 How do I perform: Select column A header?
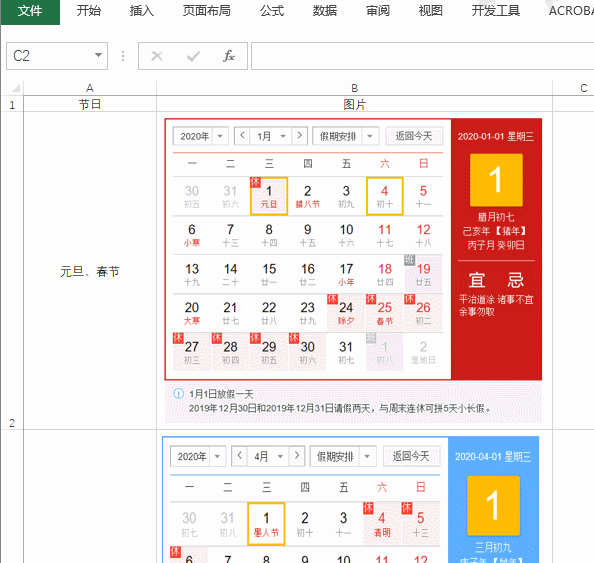pyautogui.click(x=90, y=88)
